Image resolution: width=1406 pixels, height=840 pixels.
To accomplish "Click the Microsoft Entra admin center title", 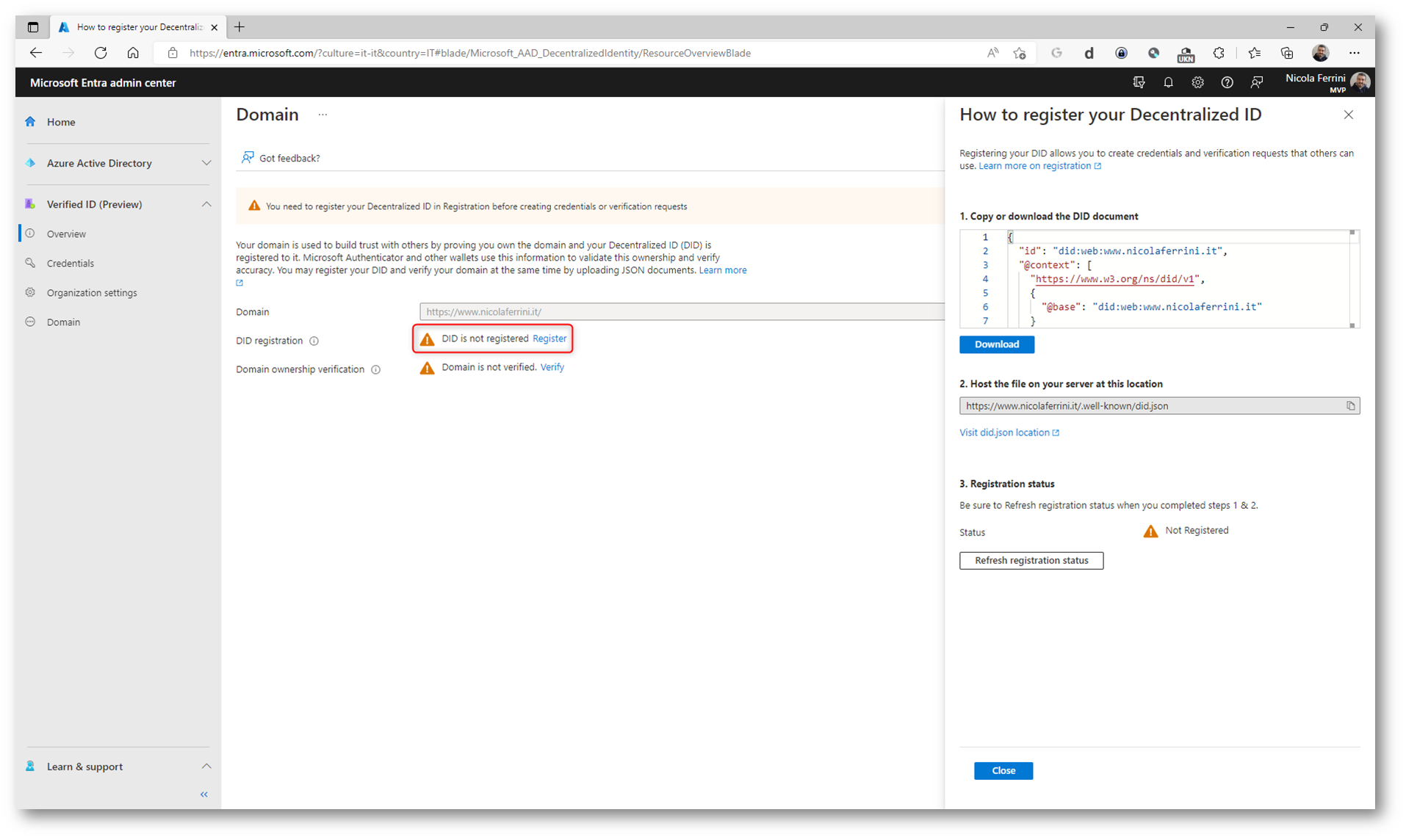I will pos(103,82).
